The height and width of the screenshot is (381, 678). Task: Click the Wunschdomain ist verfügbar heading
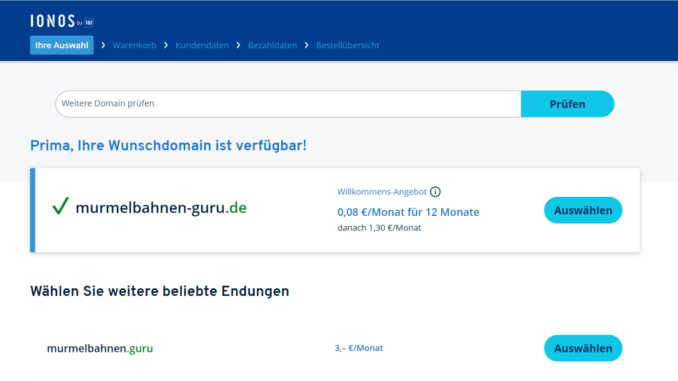(168, 146)
